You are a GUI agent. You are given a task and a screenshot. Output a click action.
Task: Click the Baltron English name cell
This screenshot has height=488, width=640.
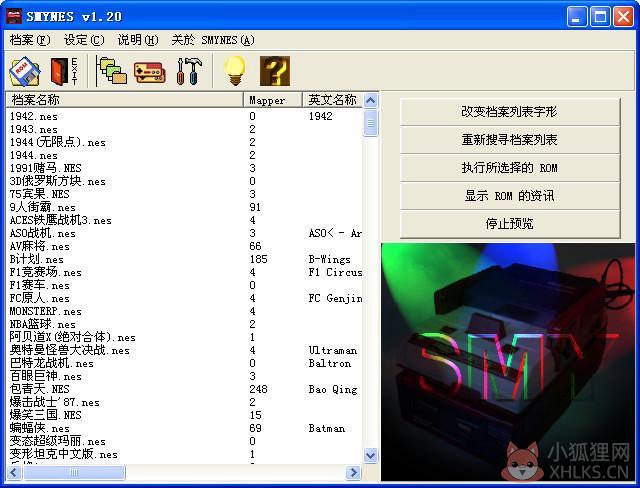click(329, 363)
